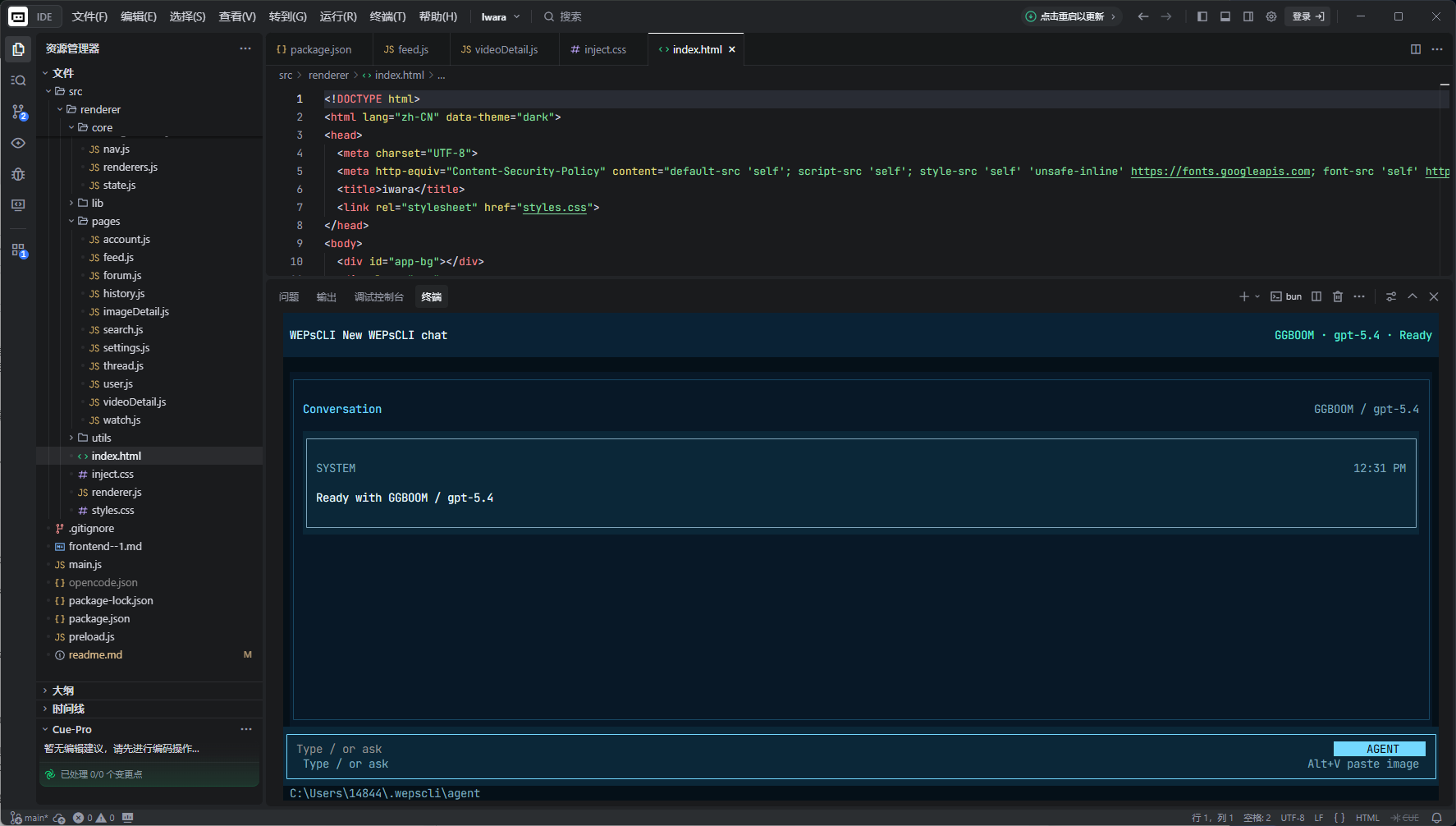Open the Source Control activity bar icon

(18, 112)
